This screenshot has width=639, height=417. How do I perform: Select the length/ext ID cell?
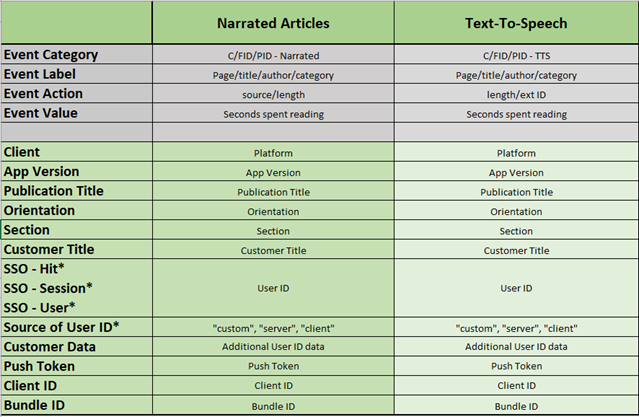pyautogui.click(x=516, y=93)
